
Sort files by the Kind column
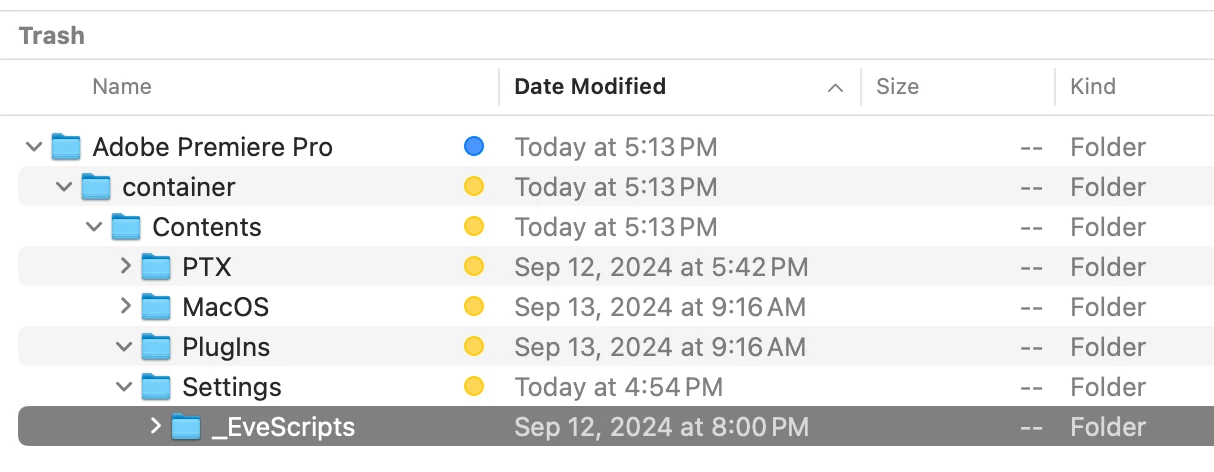1093,87
